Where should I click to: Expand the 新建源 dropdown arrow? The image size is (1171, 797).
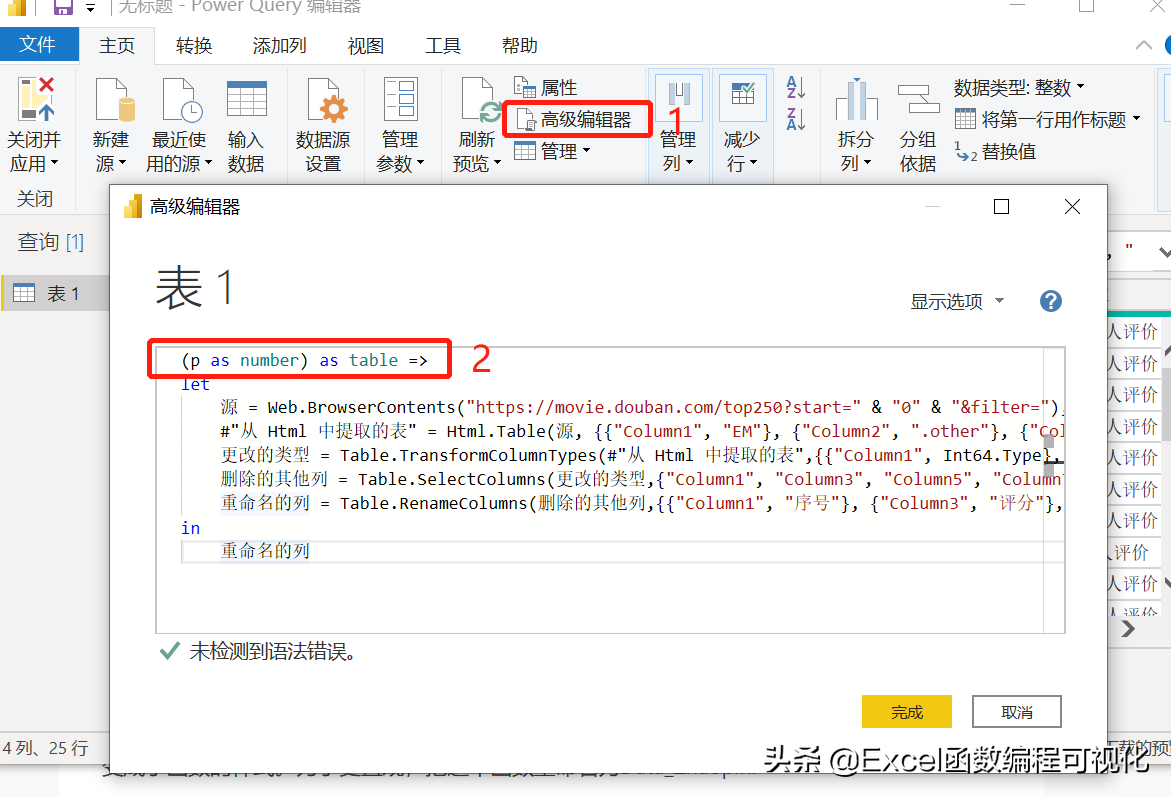pyautogui.click(x=122, y=164)
